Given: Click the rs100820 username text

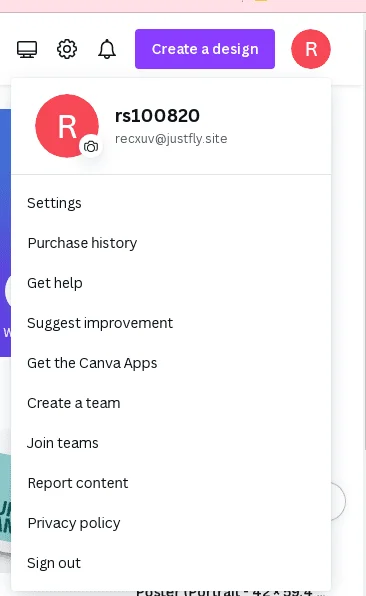Looking at the screenshot, I should (157, 116).
